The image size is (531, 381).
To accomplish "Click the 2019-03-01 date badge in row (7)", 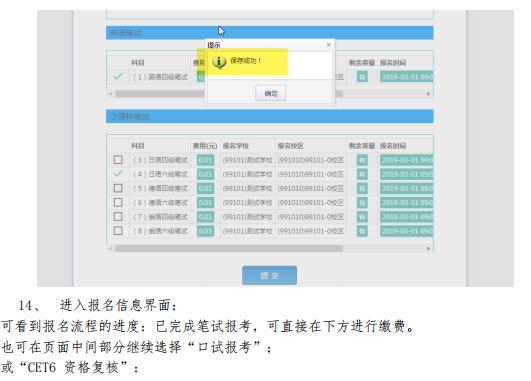I will (406, 217).
